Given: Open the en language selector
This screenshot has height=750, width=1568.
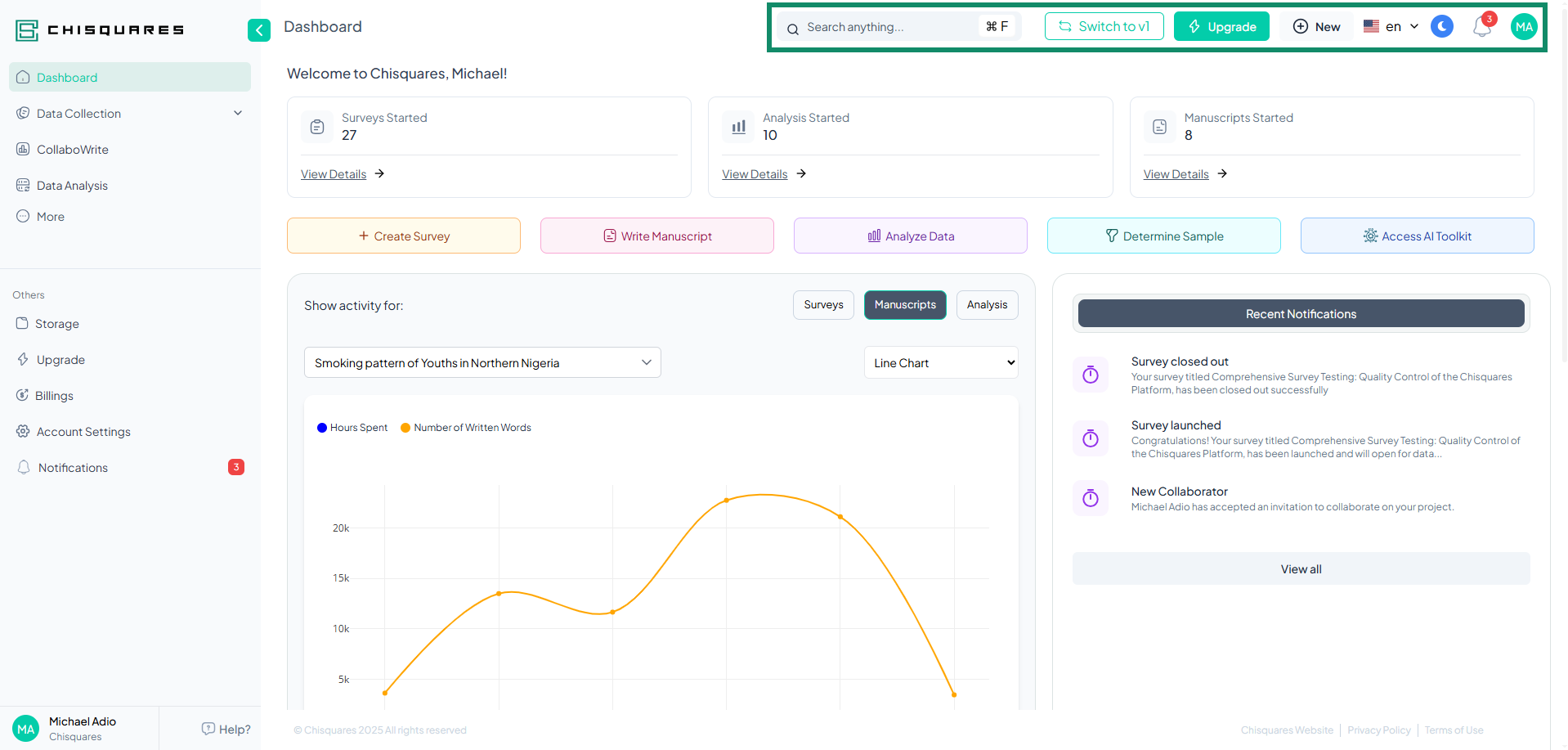Looking at the screenshot, I should tap(1391, 27).
